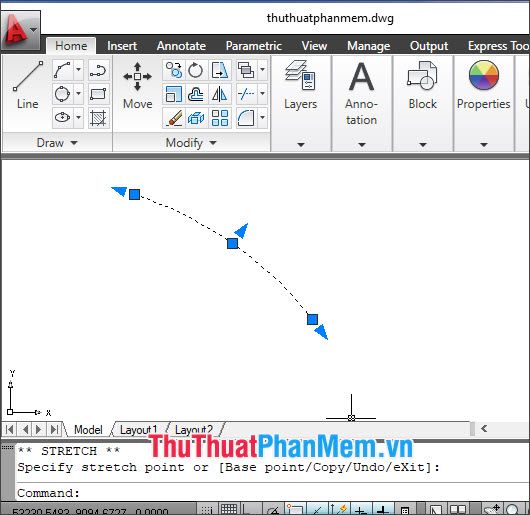Click the arc midpoint square grip
The image size is (530, 515).
pos(233,243)
